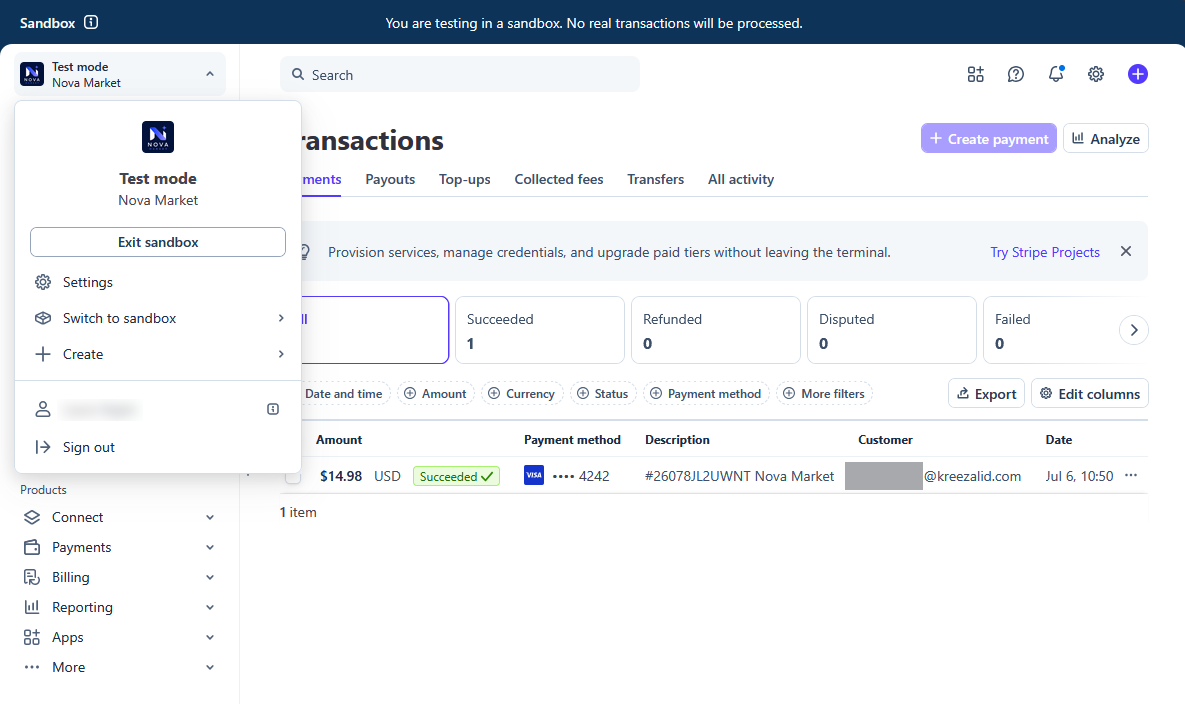Add the Status filter
This screenshot has width=1185, height=704.
[603, 394]
